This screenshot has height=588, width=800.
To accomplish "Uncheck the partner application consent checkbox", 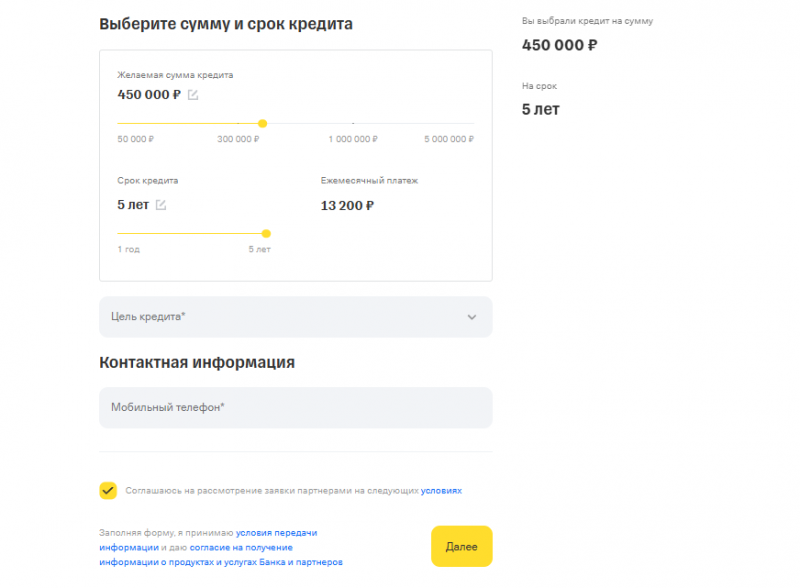I will tap(107, 490).
